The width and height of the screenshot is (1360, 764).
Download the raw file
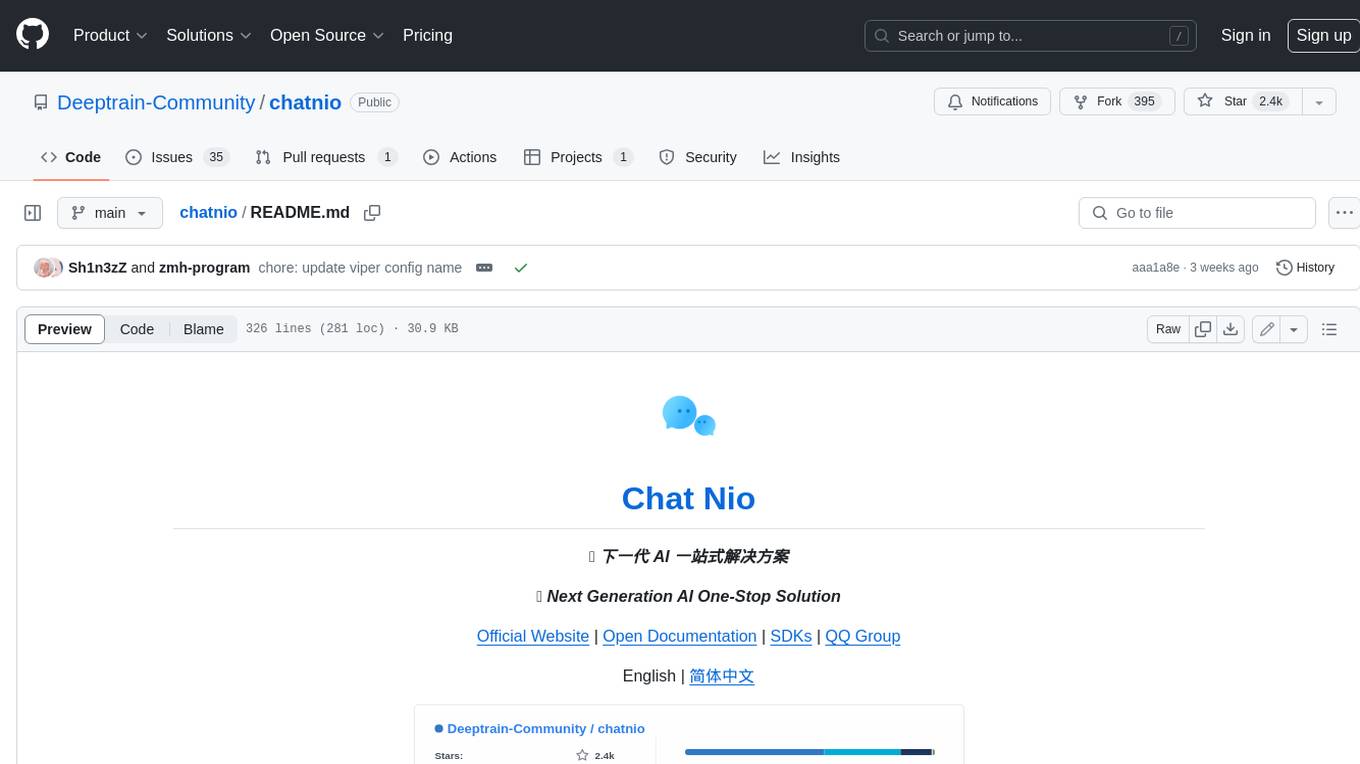click(1231, 329)
